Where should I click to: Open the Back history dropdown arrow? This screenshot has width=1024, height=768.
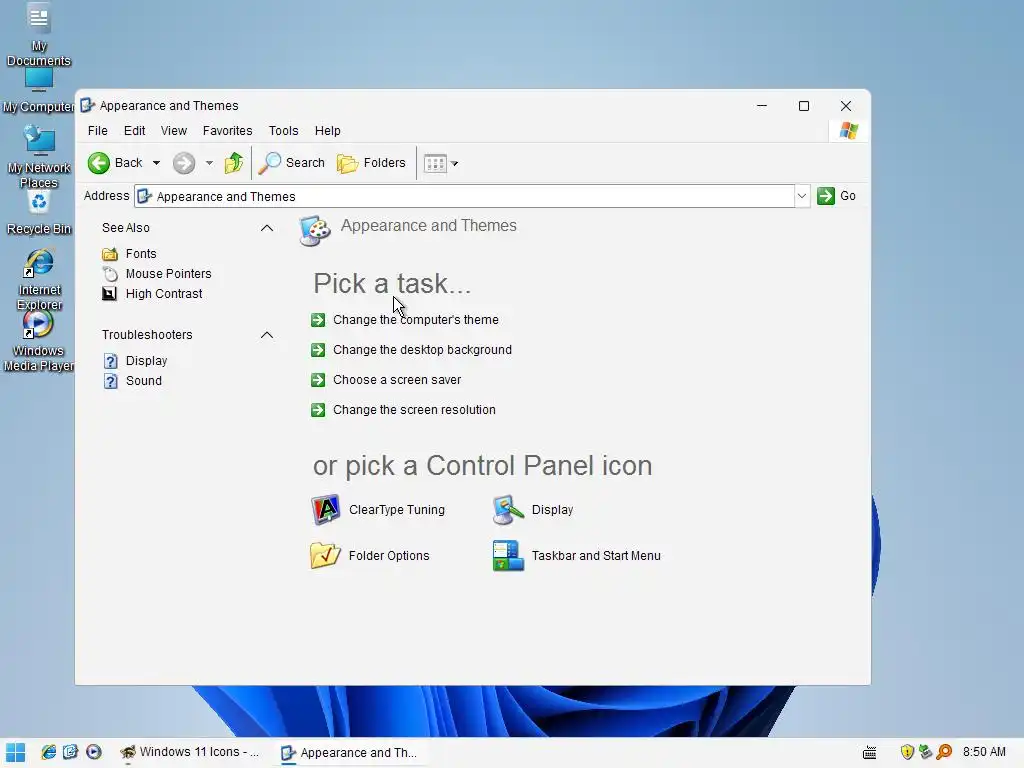tap(157, 163)
